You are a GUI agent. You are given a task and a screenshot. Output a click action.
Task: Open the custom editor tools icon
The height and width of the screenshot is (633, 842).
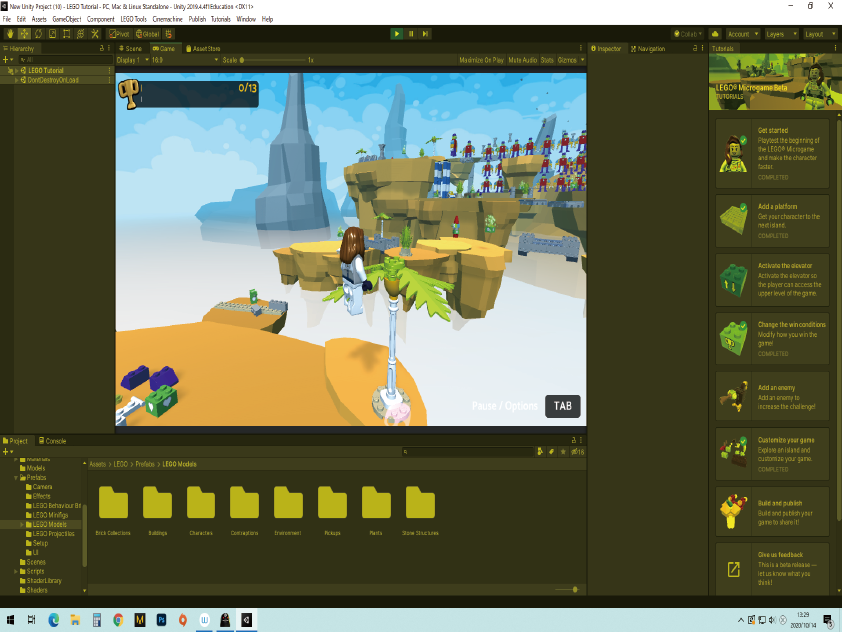95,34
